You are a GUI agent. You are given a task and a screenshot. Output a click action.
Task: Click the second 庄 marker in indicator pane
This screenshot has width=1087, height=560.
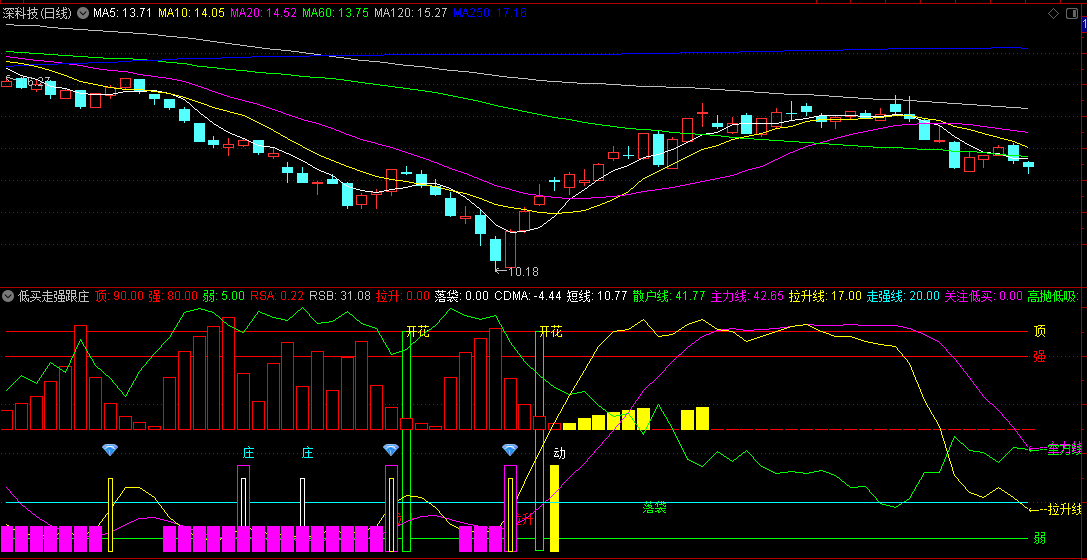coord(308,453)
